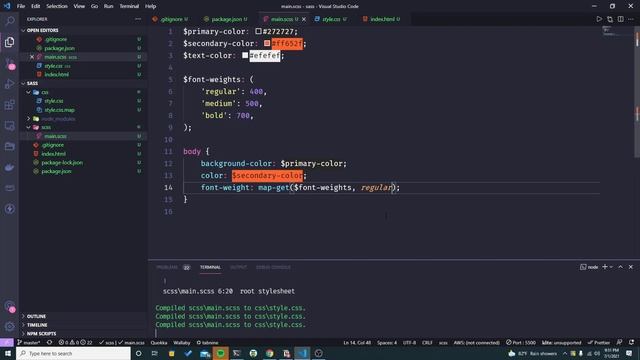
Task: Click the taskbar search box
Action: (x=73, y=353)
